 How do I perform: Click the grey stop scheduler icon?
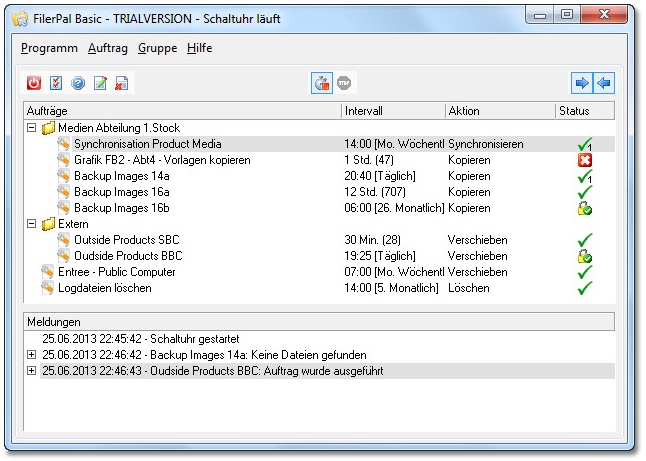pyautogui.click(x=345, y=83)
